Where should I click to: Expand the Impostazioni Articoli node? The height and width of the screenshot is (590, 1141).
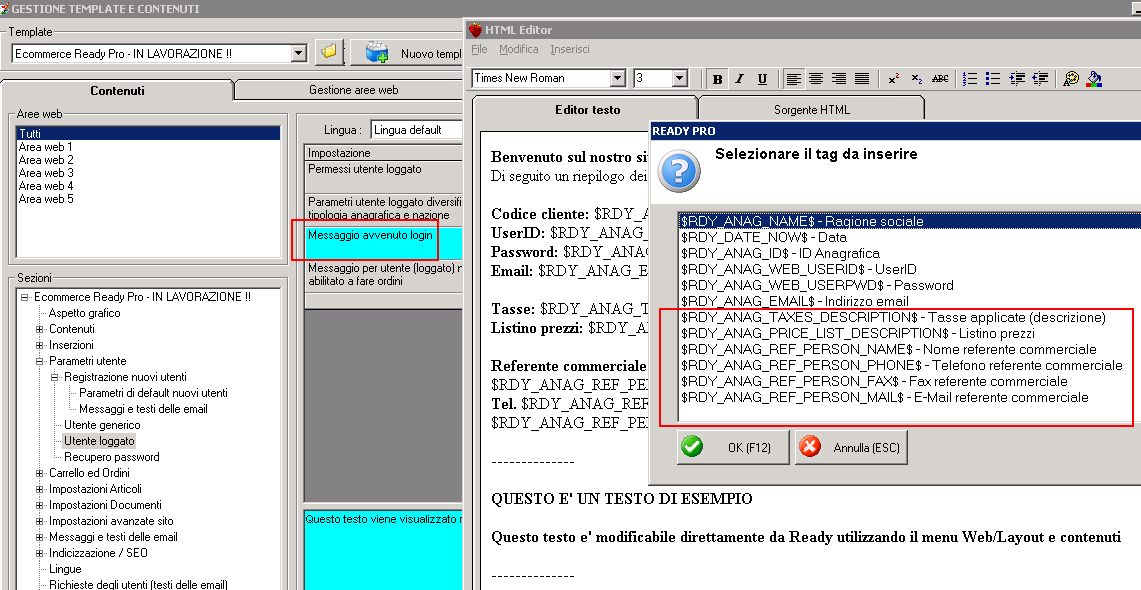[x=40, y=489]
